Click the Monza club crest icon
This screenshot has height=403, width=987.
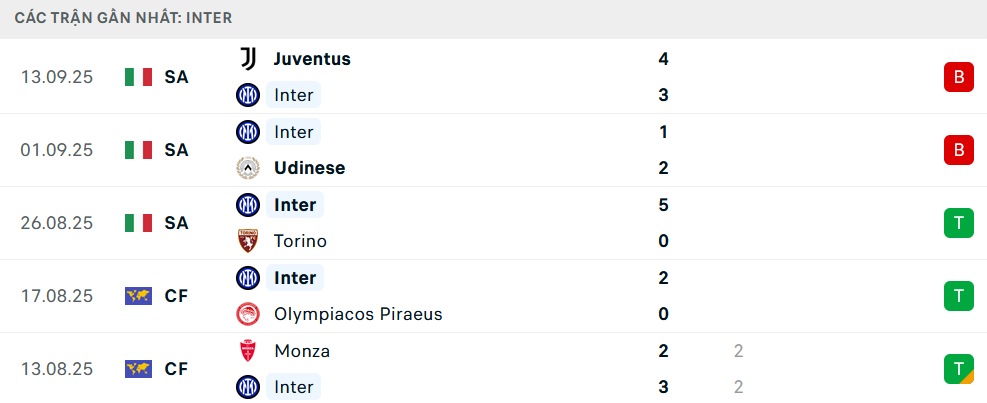pyautogui.click(x=247, y=351)
